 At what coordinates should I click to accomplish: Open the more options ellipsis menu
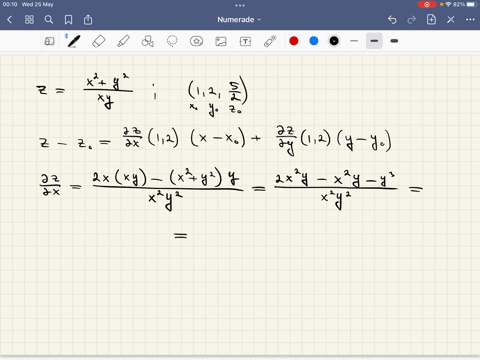click(470, 20)
